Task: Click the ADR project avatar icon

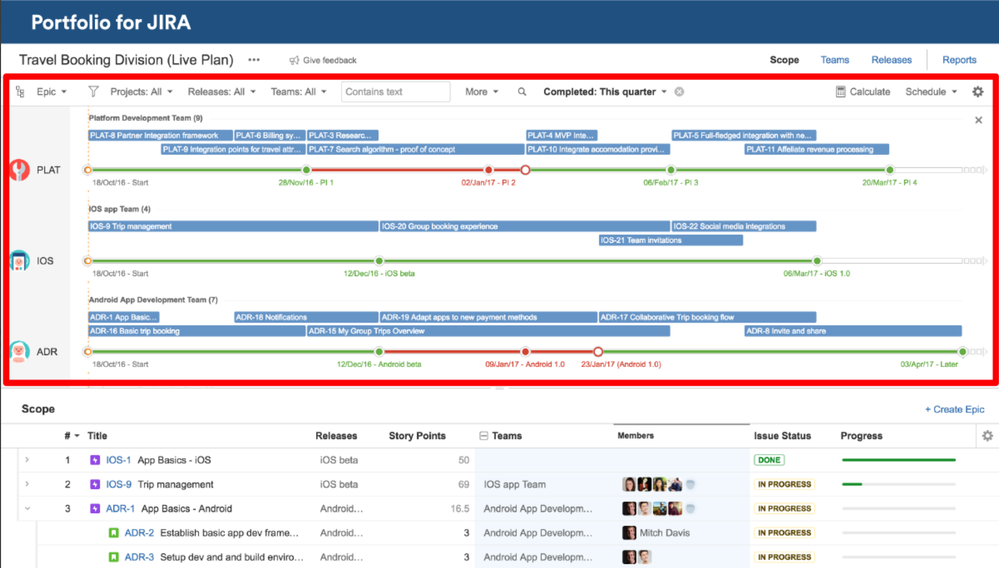Action: [20, 351]
